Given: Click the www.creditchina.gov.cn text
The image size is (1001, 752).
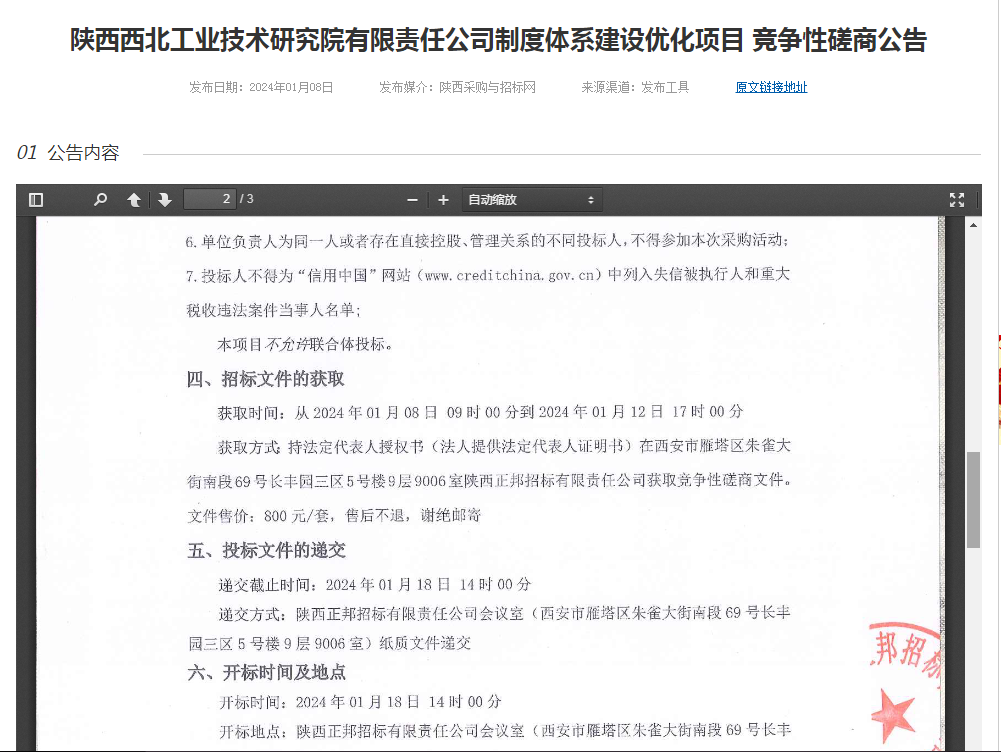Looking at the screenshot, I should (509, 275).
